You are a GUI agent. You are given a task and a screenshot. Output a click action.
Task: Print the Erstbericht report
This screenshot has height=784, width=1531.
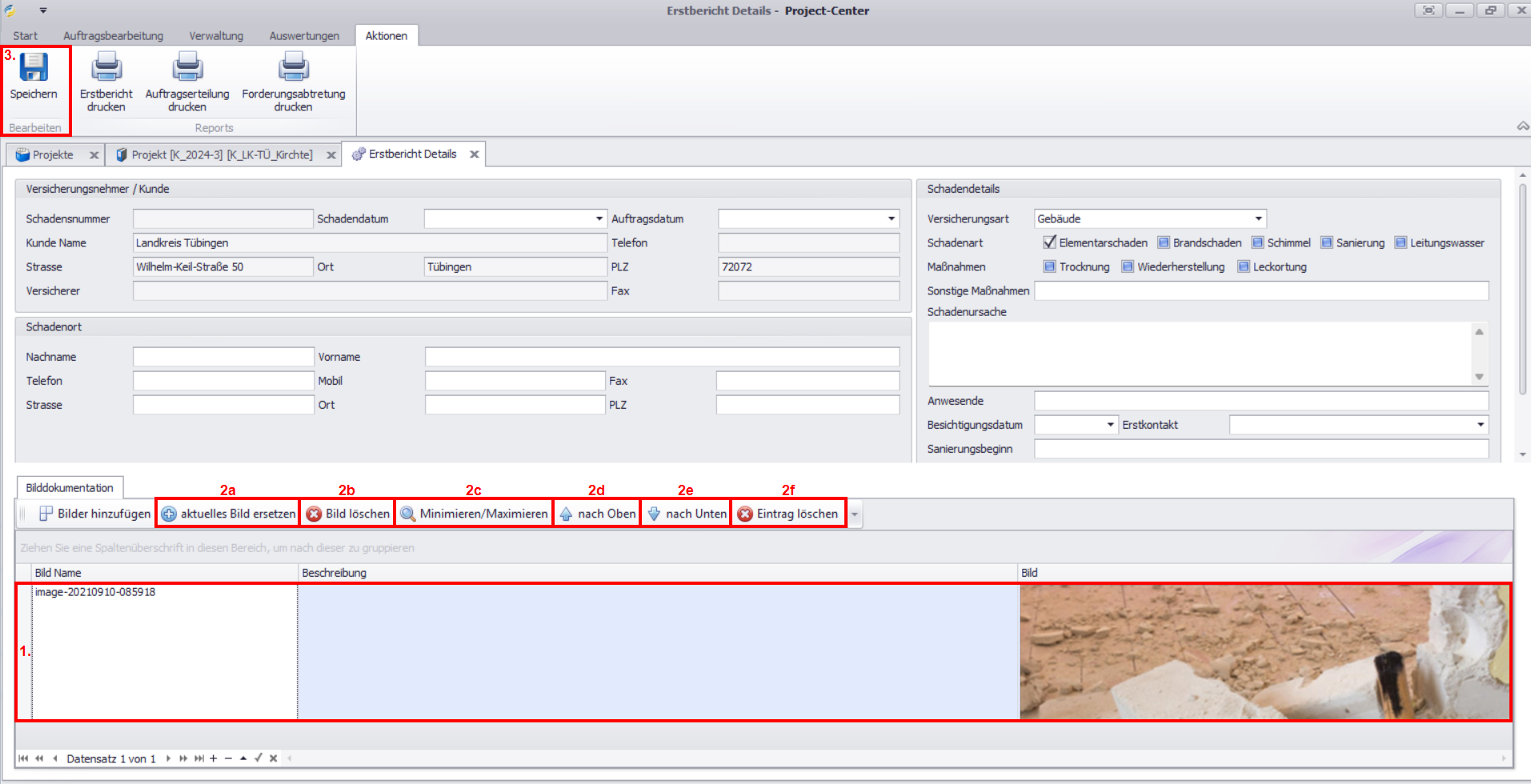point(106,68)
